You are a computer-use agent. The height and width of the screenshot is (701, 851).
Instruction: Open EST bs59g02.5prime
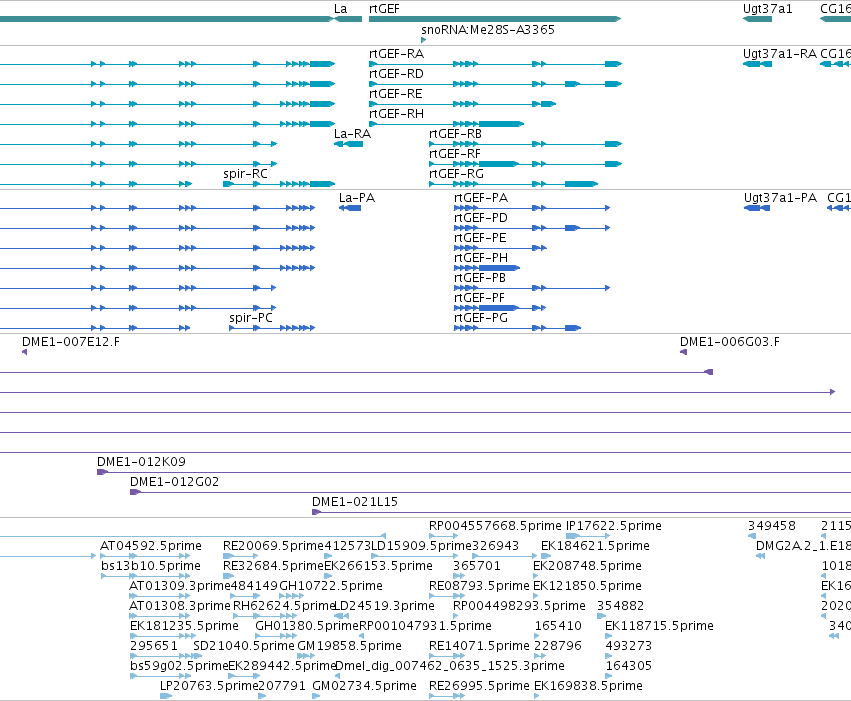pyautogui.click(x=180, y=666)
